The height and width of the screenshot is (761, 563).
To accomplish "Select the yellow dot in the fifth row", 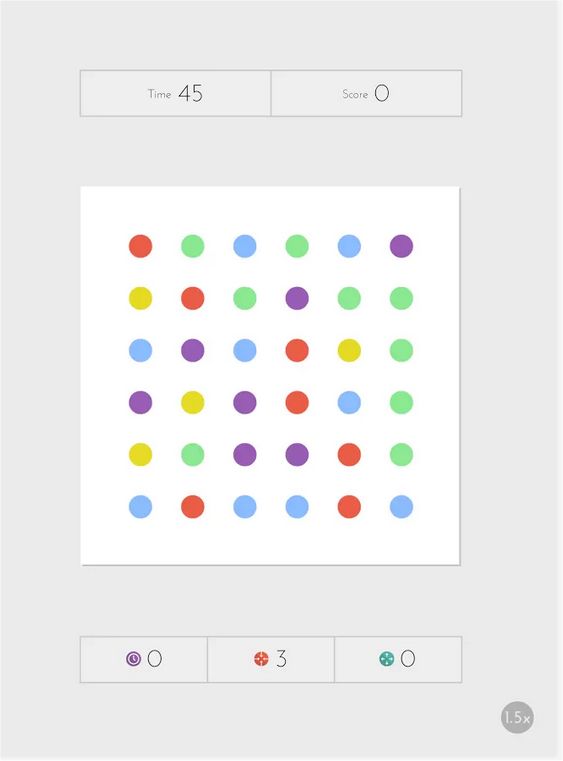I will (140, 454).
